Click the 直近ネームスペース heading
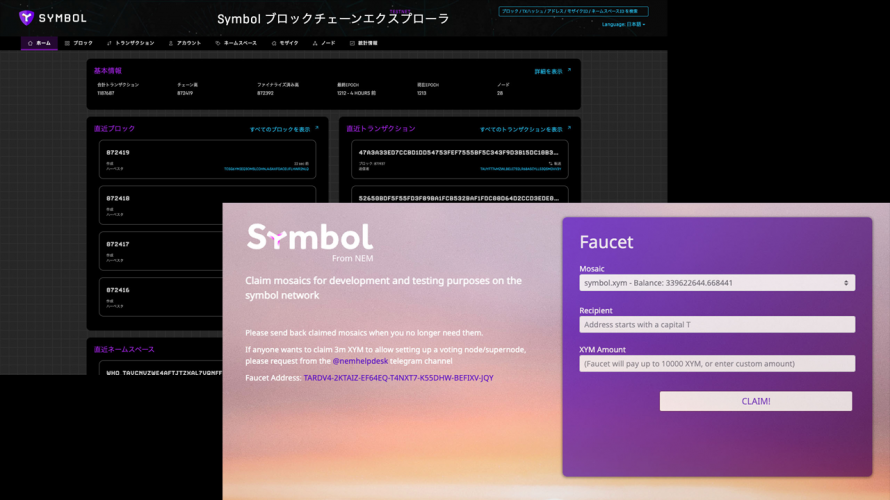Screen dimensions: 890x500 click(124, 350)
